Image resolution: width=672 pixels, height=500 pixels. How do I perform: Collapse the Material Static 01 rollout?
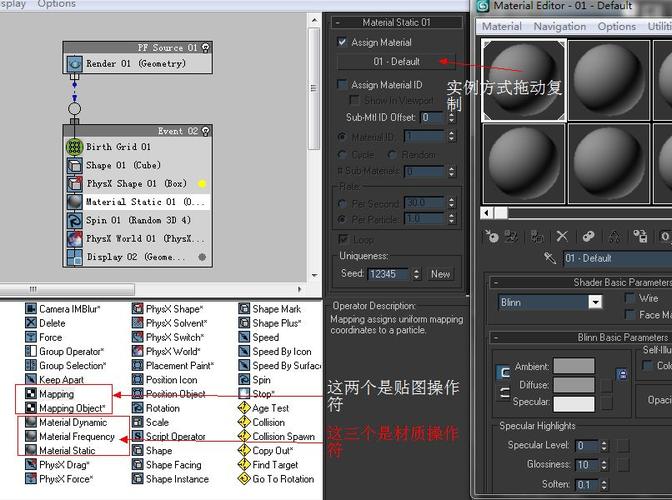[x=396, y=22]
